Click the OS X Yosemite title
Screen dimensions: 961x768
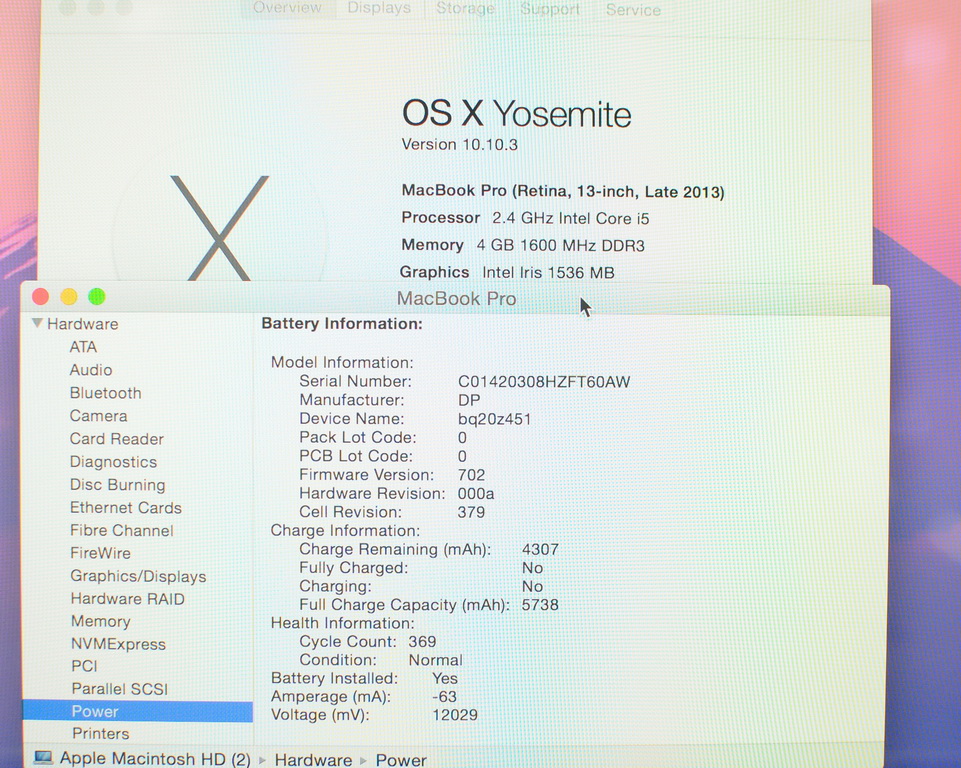point(517,114)
